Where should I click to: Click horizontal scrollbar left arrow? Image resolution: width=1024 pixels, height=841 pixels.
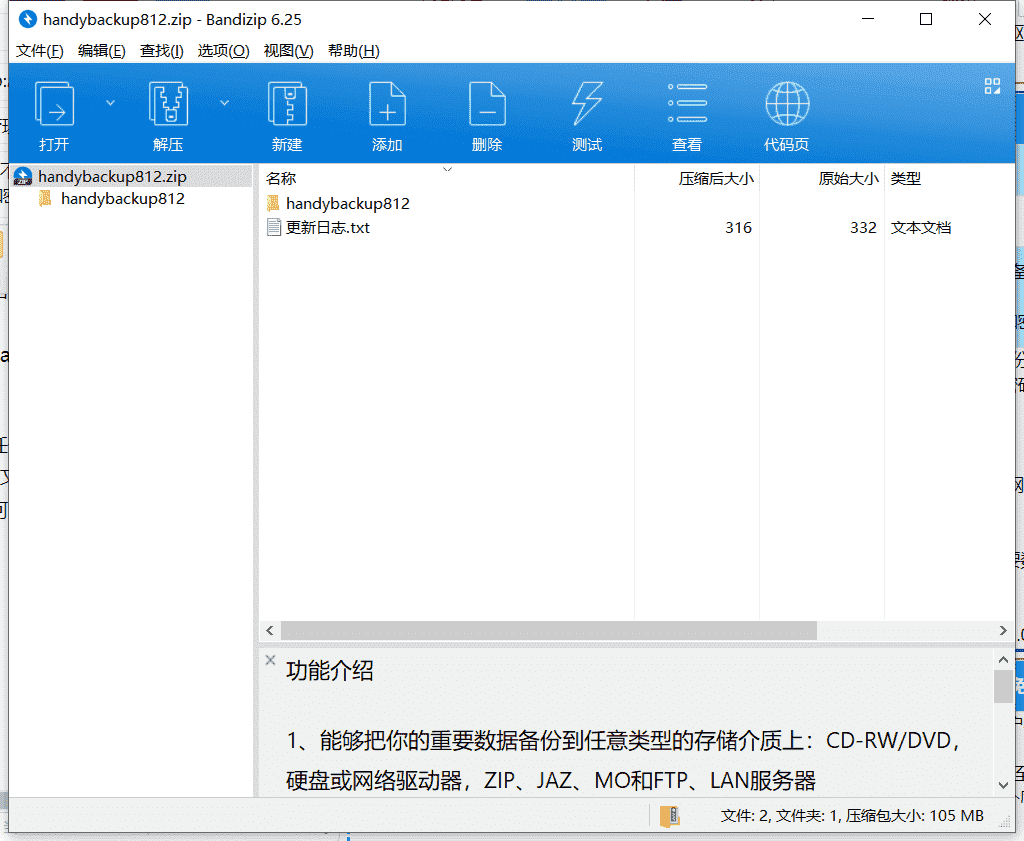[270, 630]
